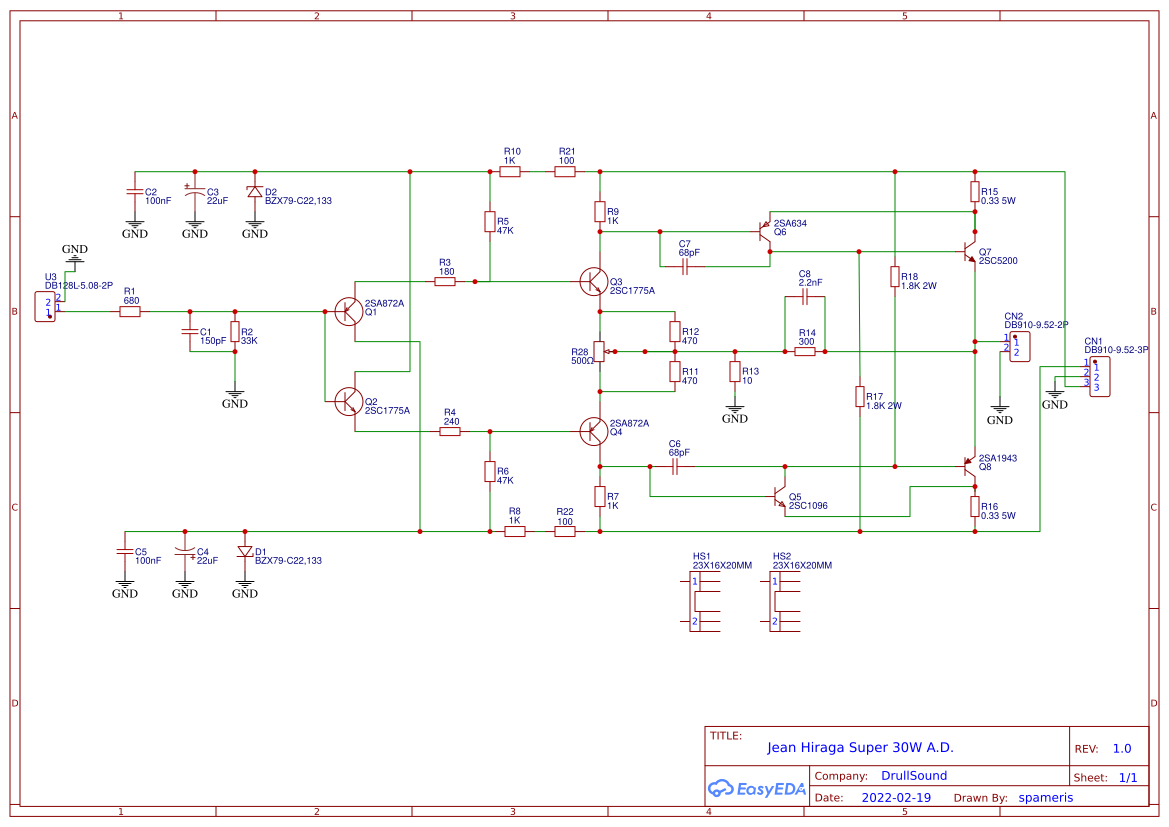The width and height of the screenshot is (1169, 827).
Task: Select the CN1 three-pin connector
Action: [1099, 376]
